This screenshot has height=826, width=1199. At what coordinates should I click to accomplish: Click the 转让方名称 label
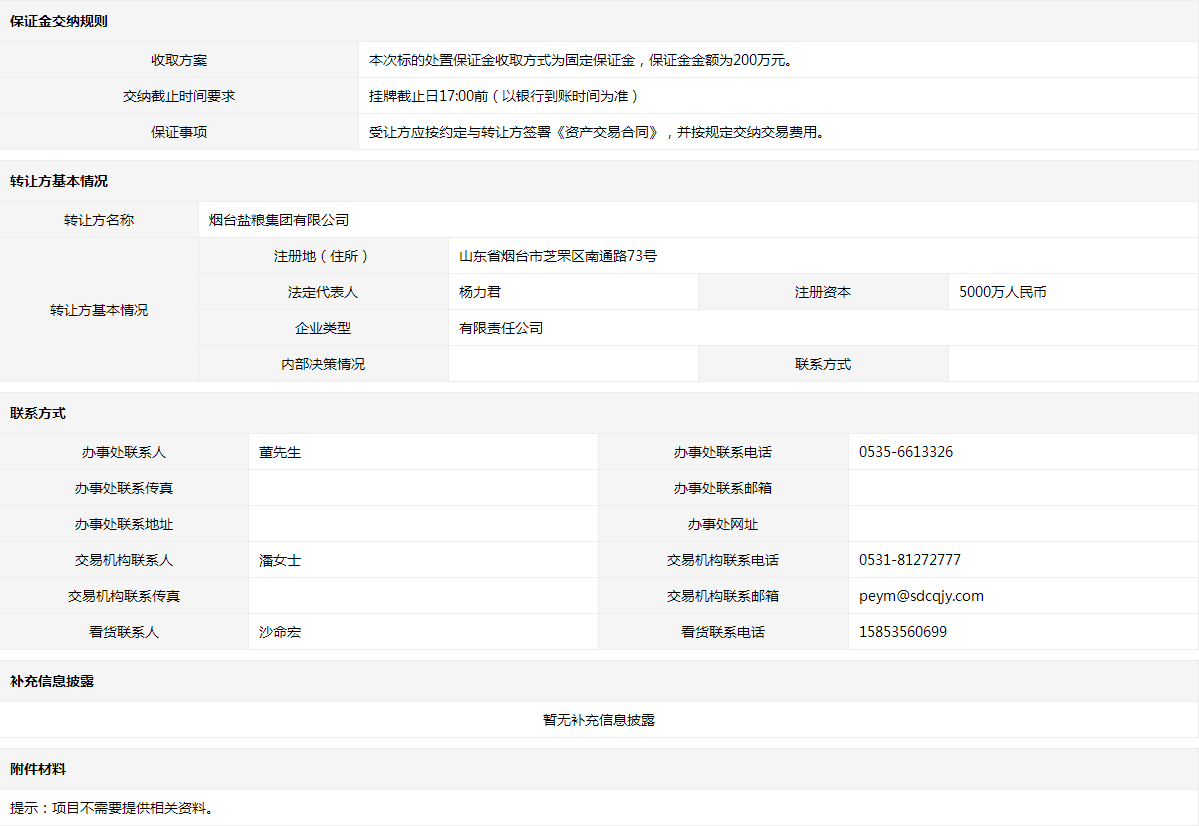coord(99,220)
